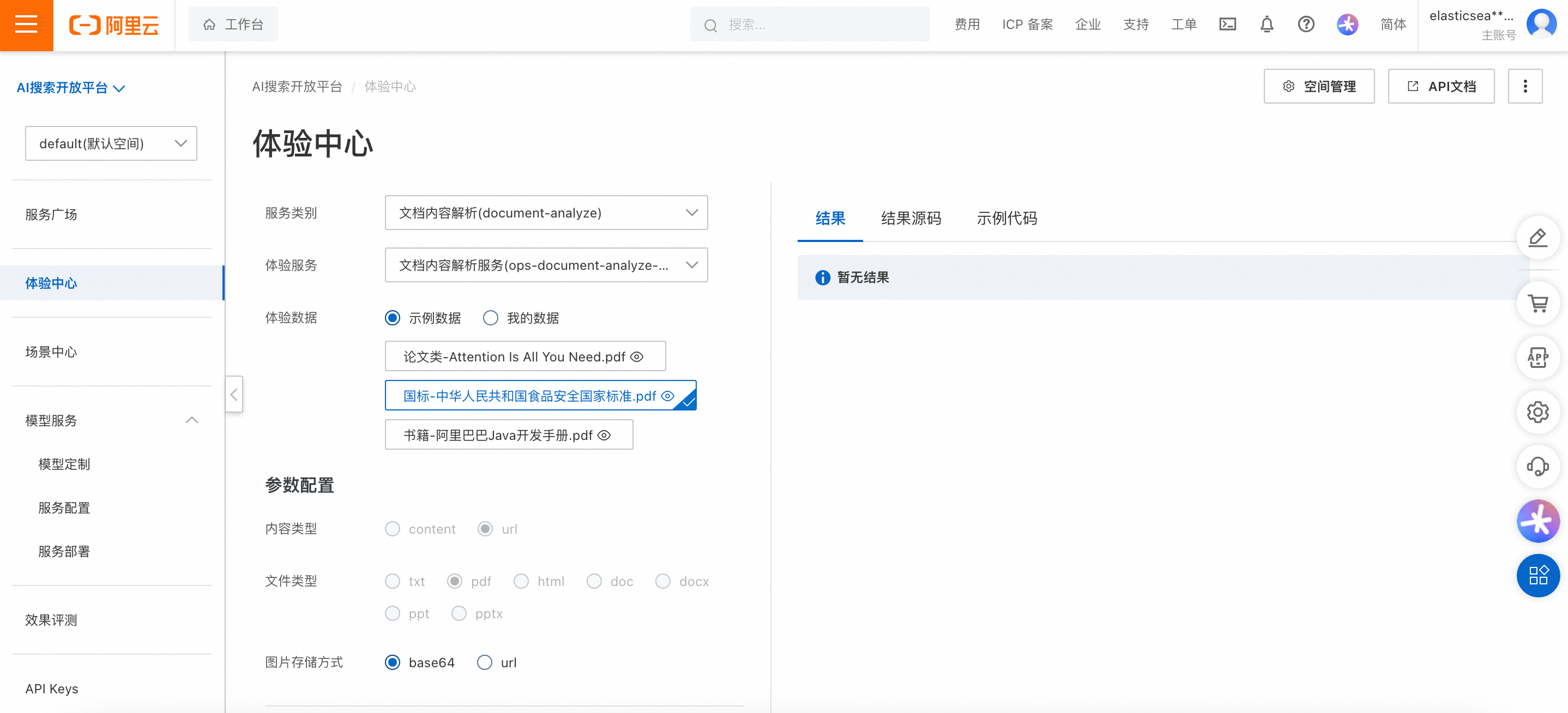Select base64 image storage option
Viewport: 1568px width, 713px height.
pos(393,662)
